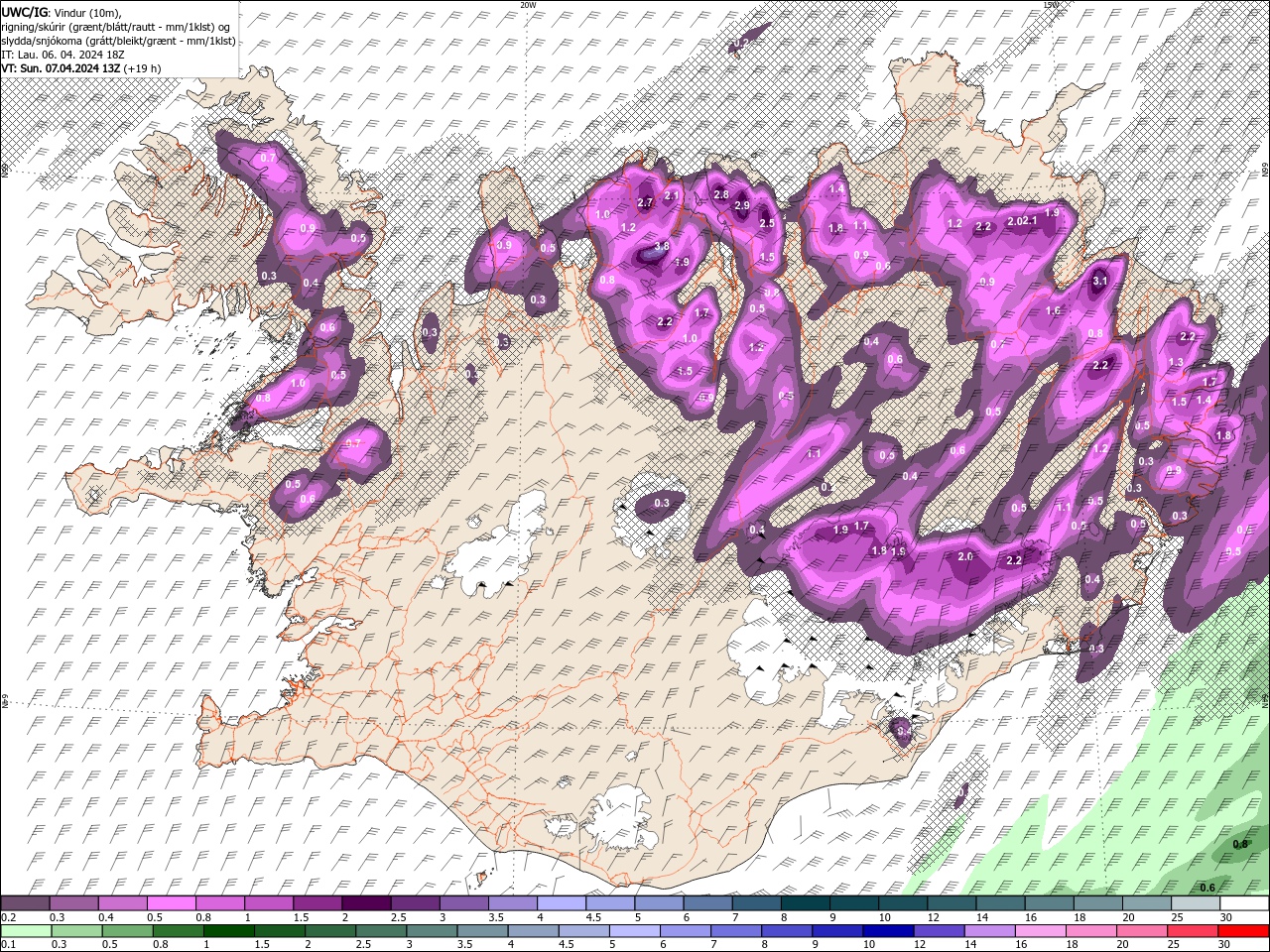Image resolution: width=1270 pixels, height=952 pixels.
Task: Pick the lower-row 12 blue-violet swatch
Action: pyautogui.click(x=939, y=931)
